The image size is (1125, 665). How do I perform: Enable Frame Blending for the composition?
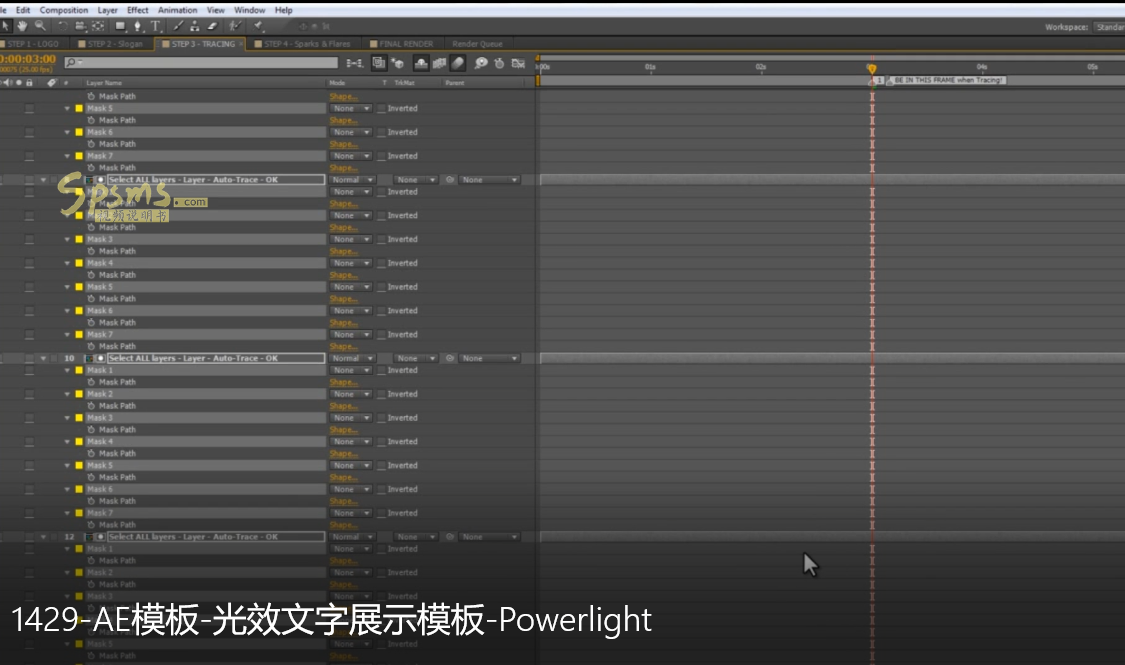pyautogui.click(x=439, y=63)
